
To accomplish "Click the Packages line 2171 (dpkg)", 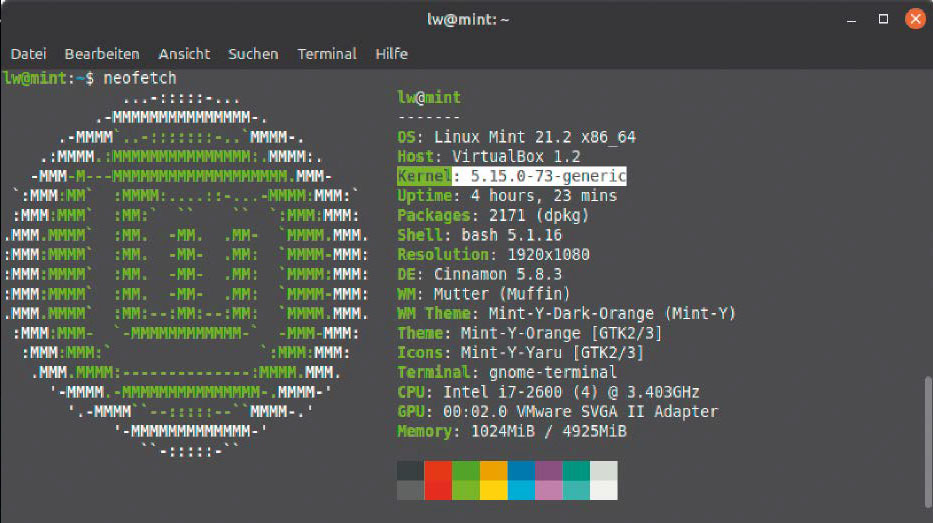I will (x=493, y=215).
